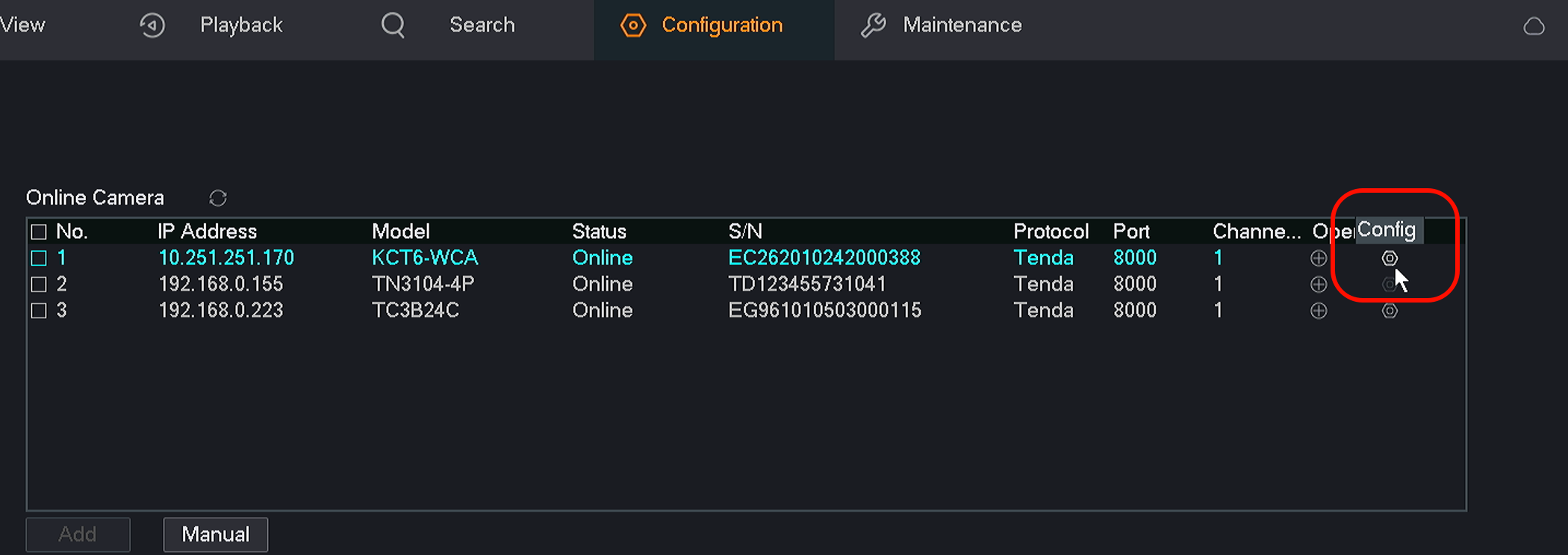Image resolution: width=1568 pixels, height=555 pixels.
Task: Click the Playback clock icon
Action: click(x=152, y=25)
